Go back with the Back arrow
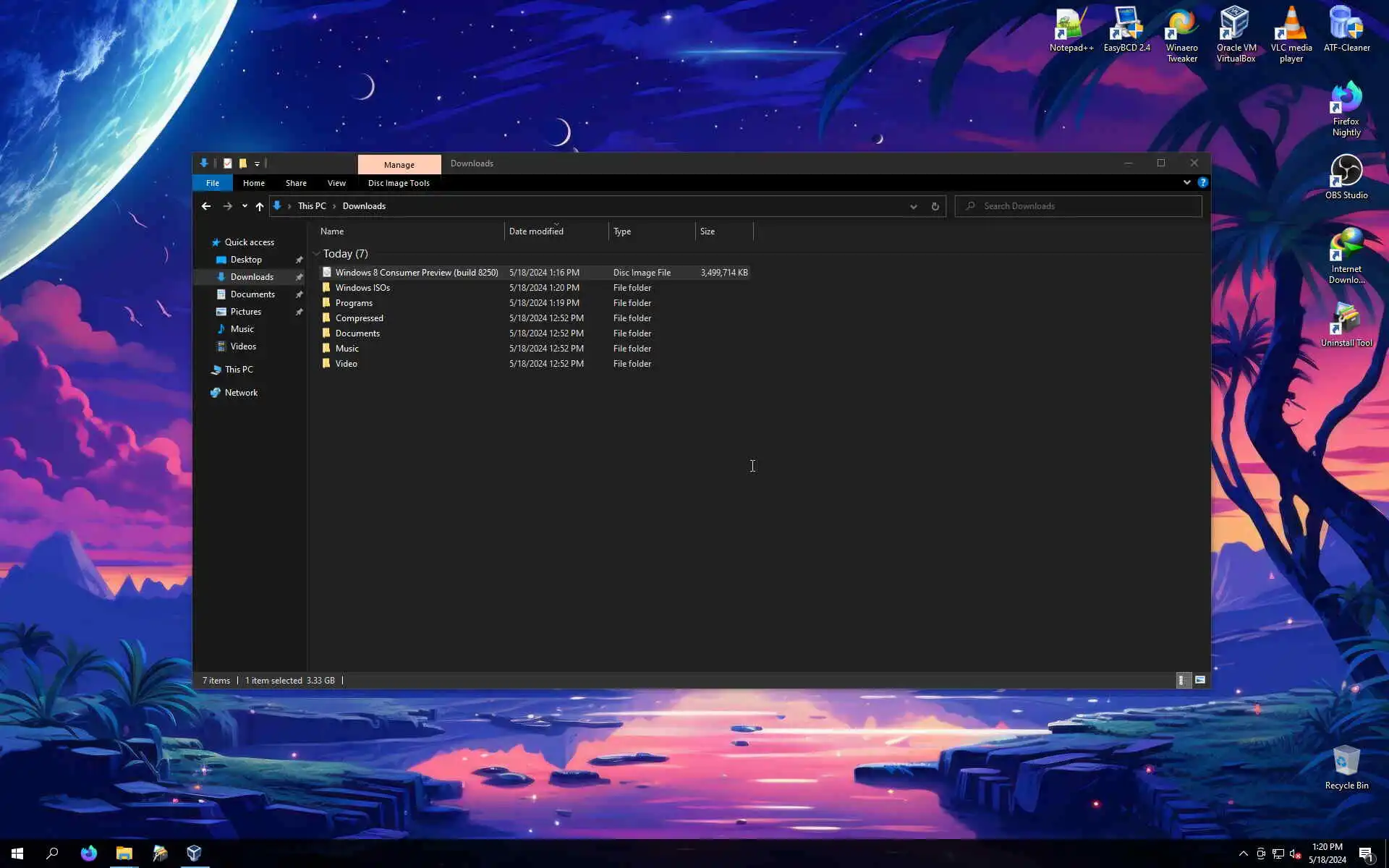The image size is (1389, 868). 206,206
